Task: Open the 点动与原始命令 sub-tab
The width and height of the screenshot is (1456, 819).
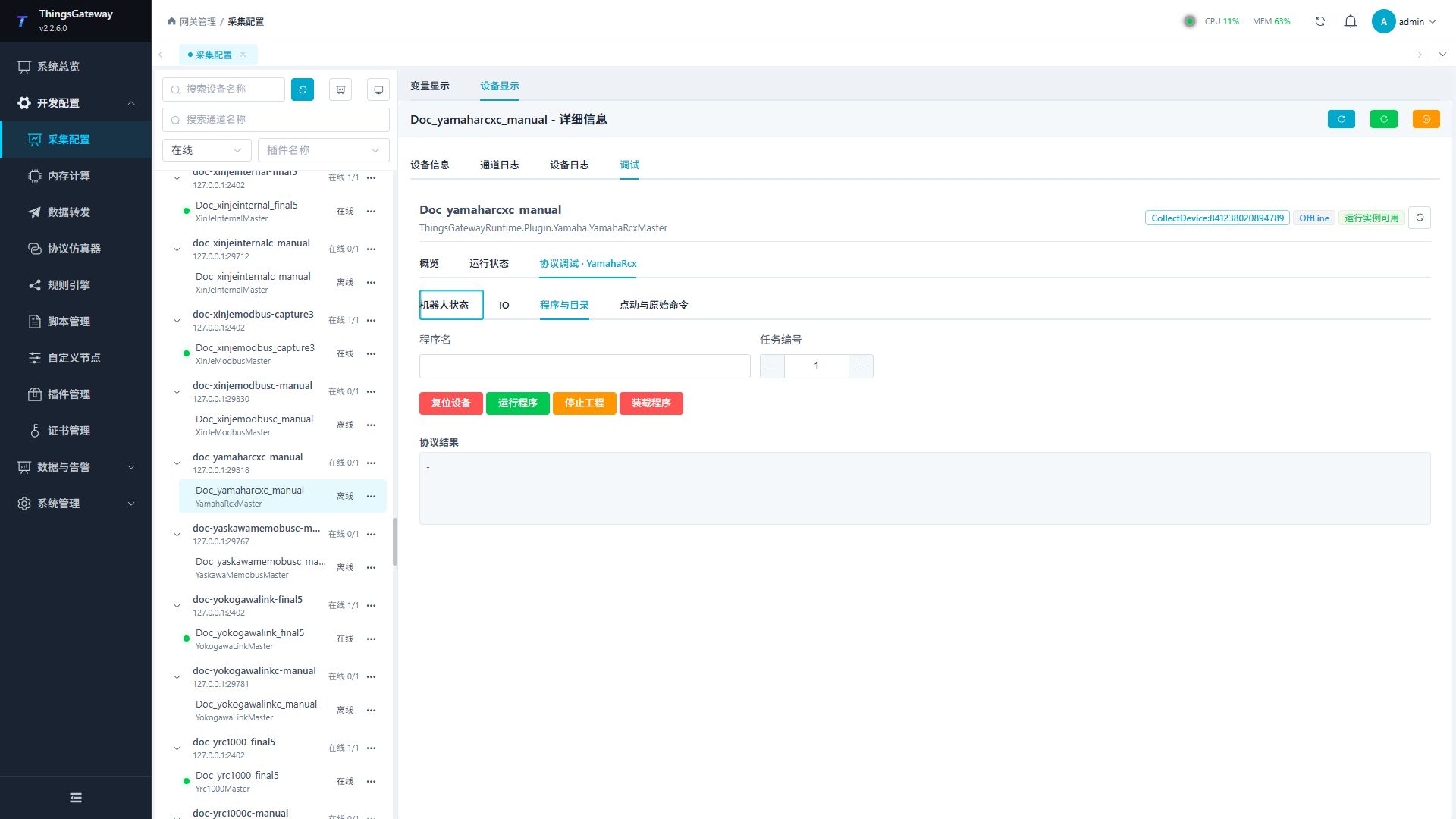Action: (654, 305)
